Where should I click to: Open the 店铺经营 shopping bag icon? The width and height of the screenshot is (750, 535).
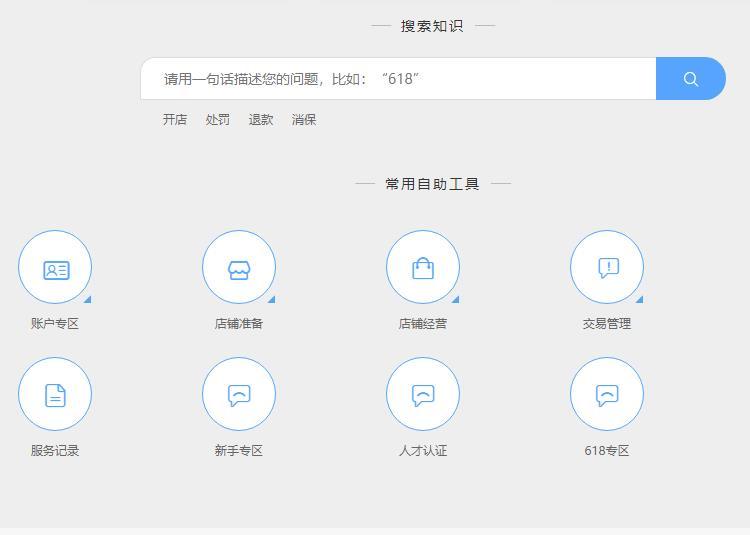click(423, 267)
